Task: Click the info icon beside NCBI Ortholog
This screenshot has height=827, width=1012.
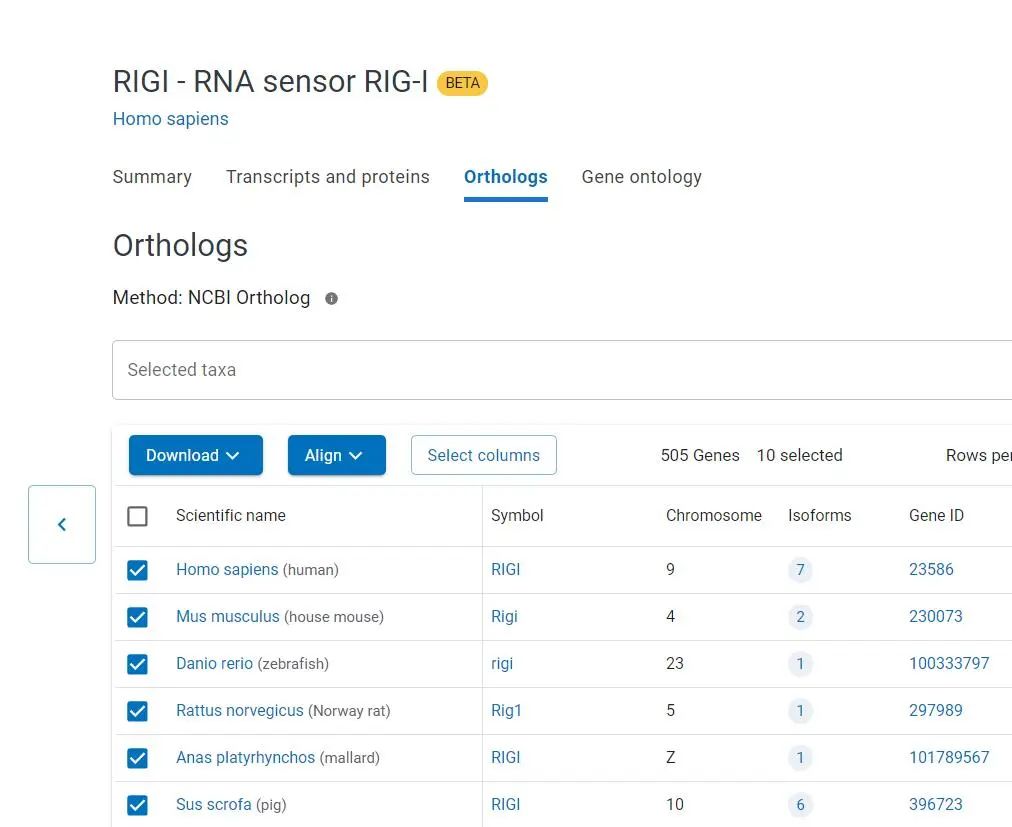Action: 332,298
